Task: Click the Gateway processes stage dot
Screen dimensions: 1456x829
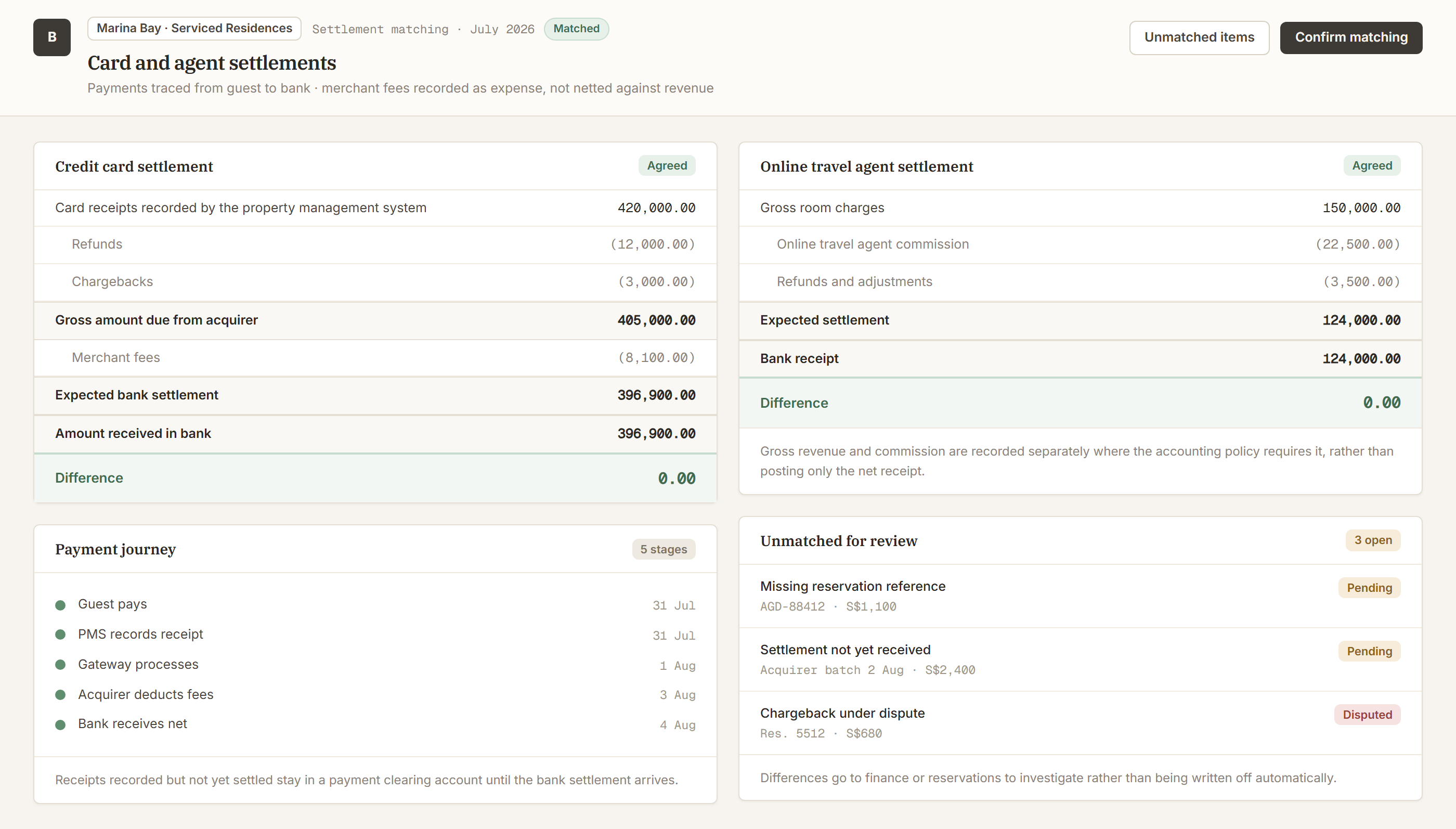Action: [x=60, y=665]
